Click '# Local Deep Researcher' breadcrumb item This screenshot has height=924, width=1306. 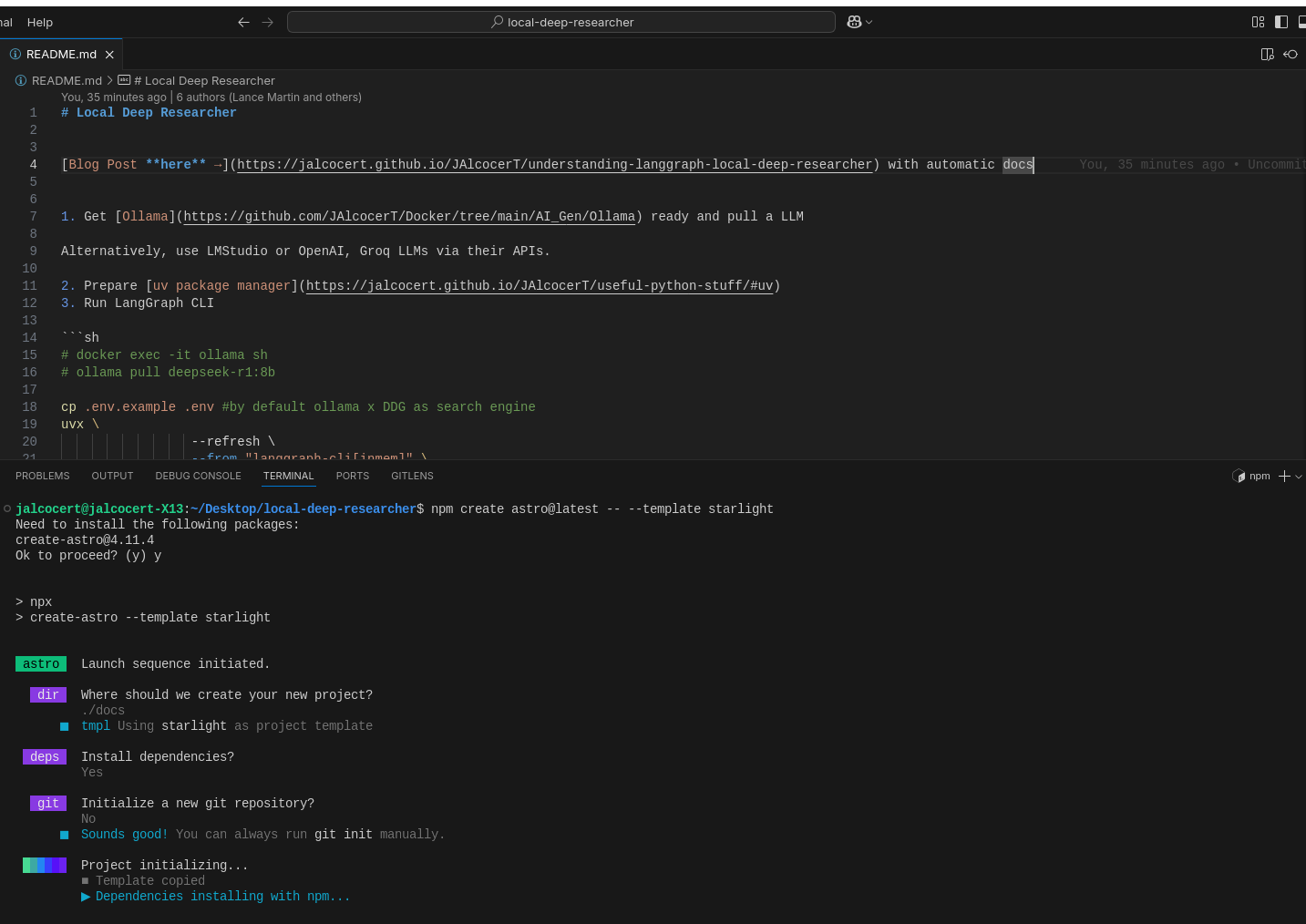(204, 80)
